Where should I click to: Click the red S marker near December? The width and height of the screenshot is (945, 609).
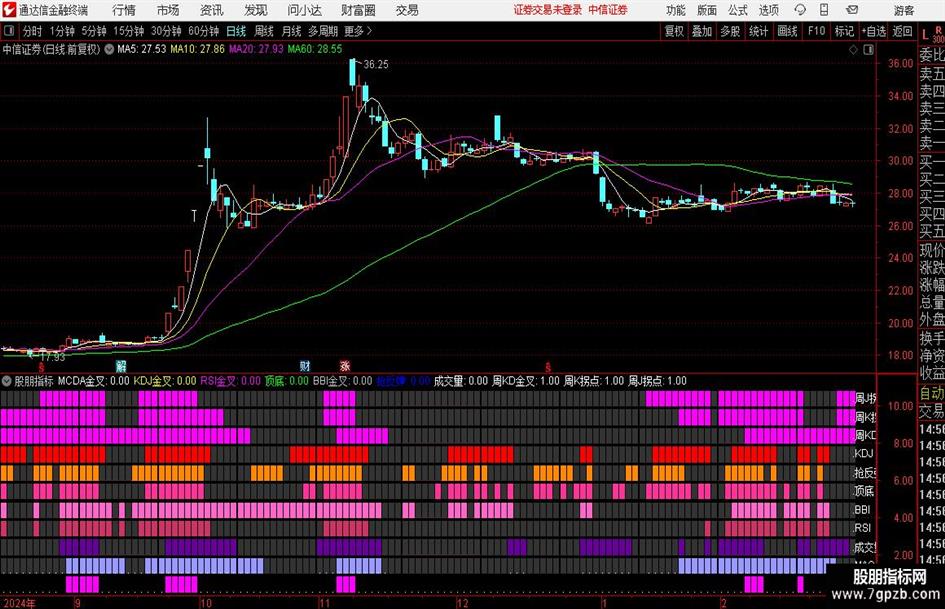click(x=548, y=367)
